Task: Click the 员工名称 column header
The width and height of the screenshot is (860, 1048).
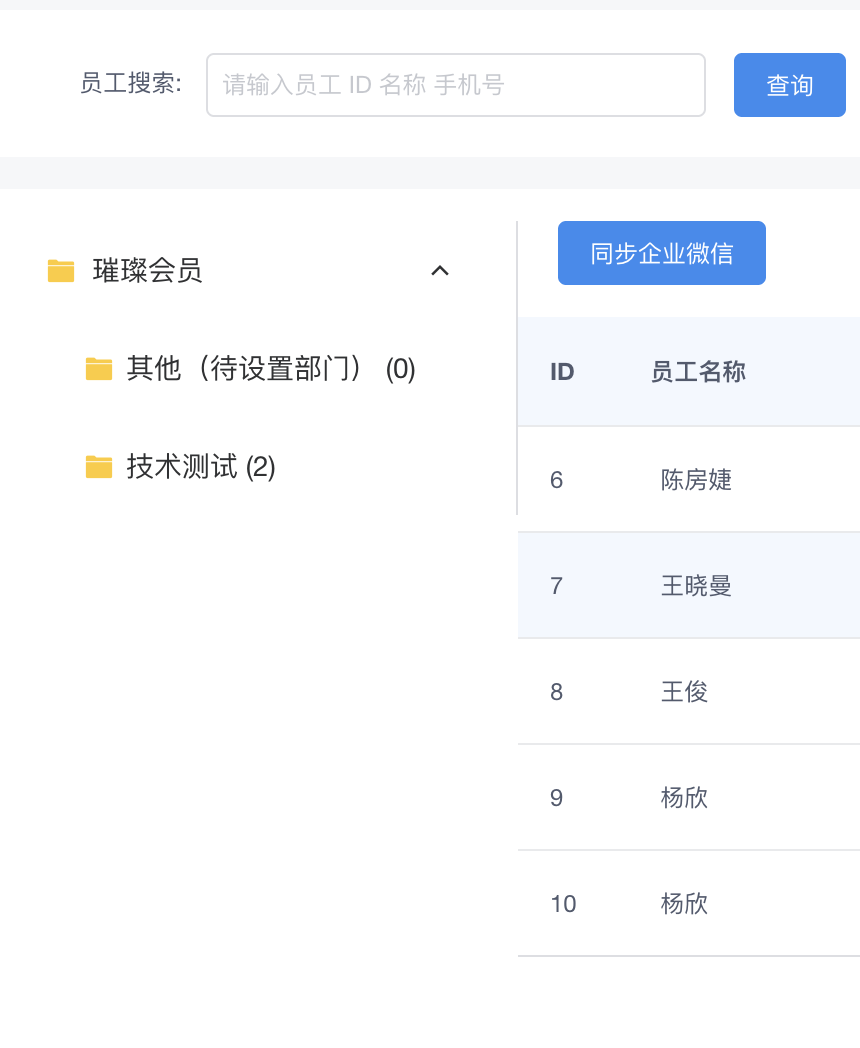Action: 697,372
